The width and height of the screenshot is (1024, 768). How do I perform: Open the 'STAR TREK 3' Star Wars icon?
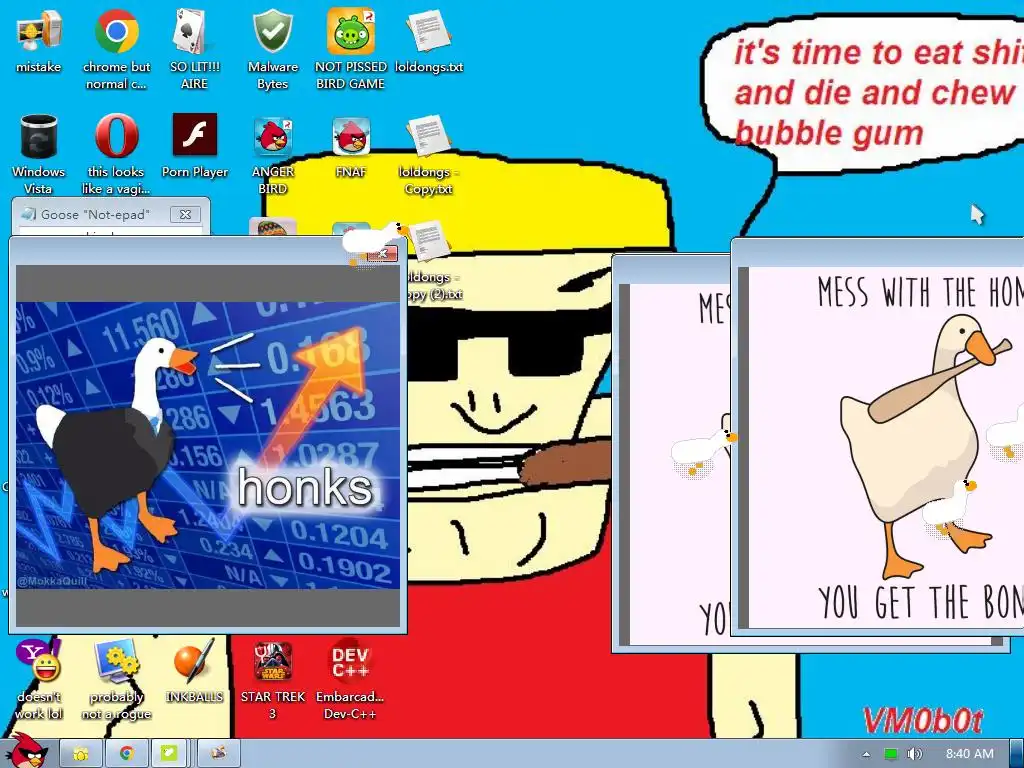point(272,679)
